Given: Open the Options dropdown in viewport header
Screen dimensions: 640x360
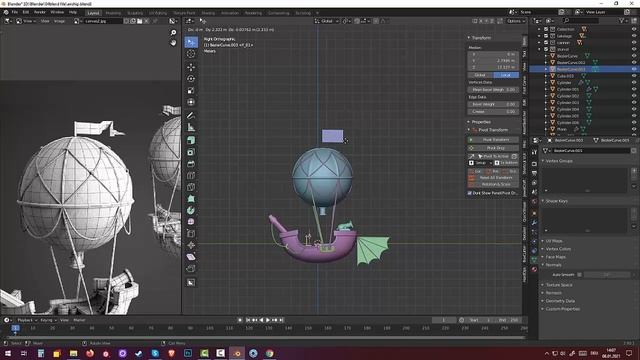Looking at the screenshot, I should (x=516, y=21).
